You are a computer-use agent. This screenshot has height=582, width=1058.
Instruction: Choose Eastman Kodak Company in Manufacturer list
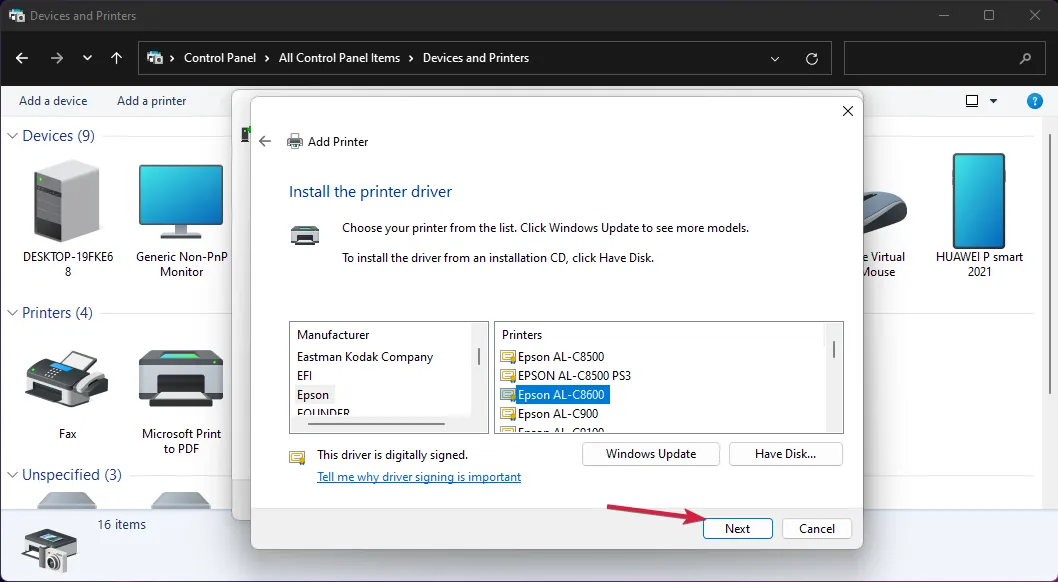(x=365, y=357)
